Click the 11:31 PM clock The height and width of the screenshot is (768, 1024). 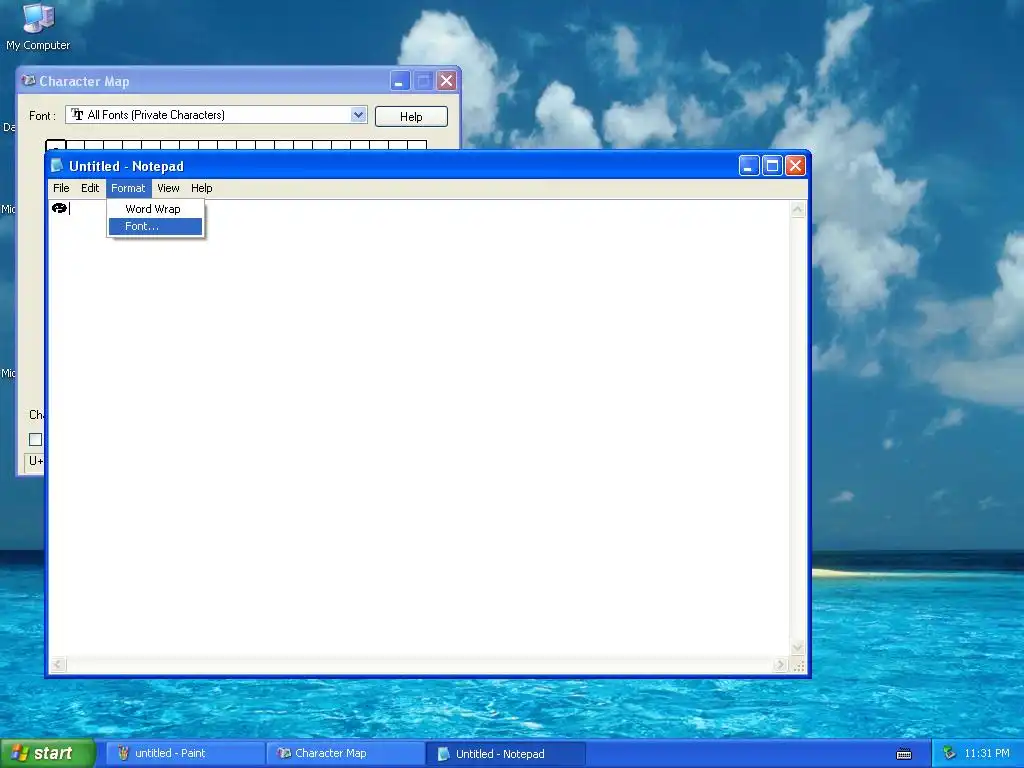coord(987,754)
